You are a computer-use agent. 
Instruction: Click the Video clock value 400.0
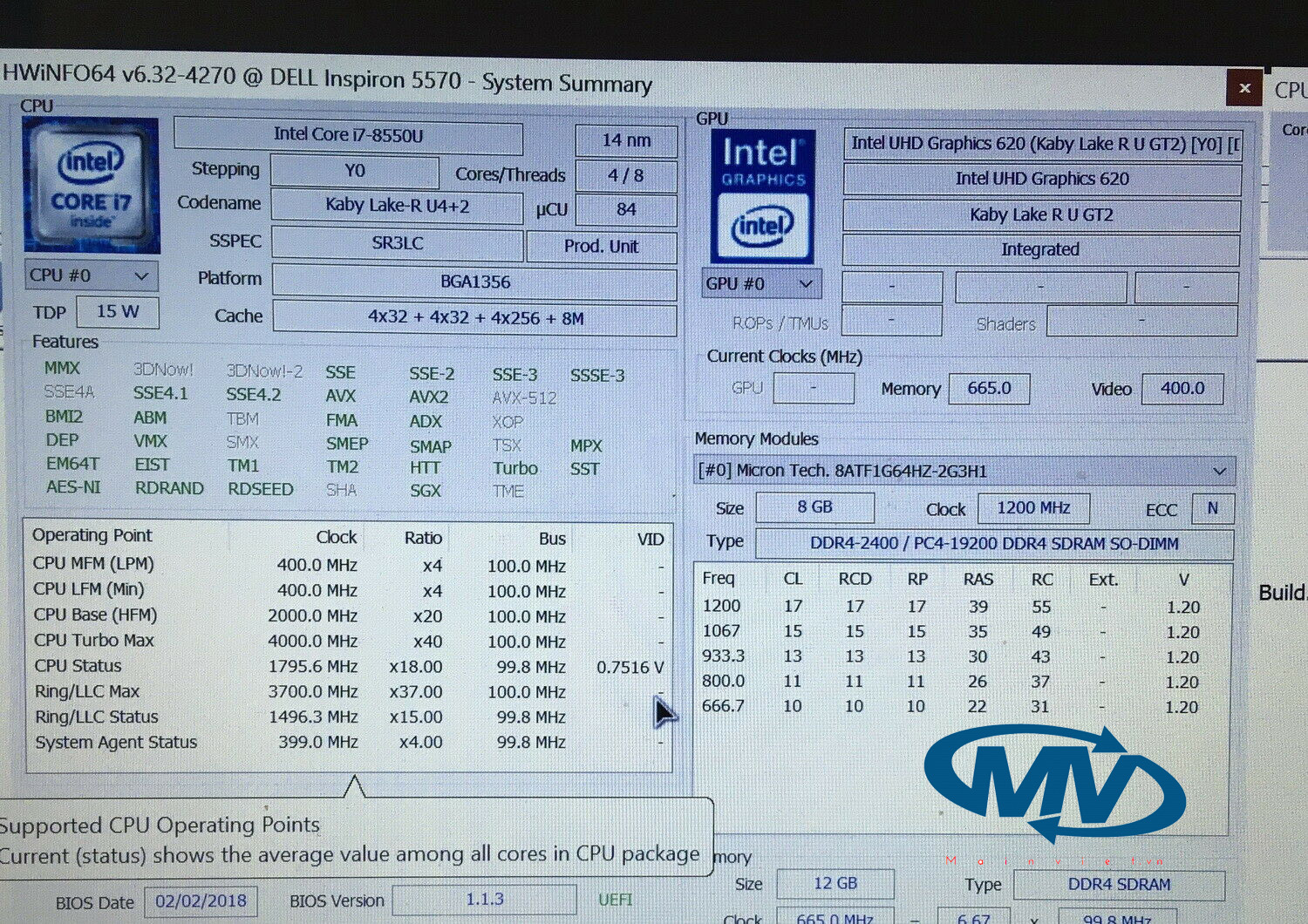(1182, 389)
